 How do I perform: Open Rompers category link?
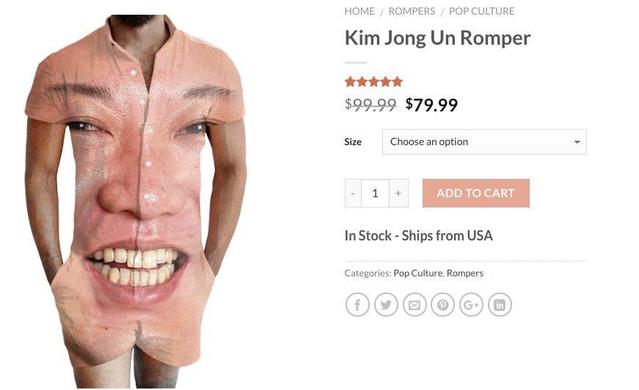pos(465,273)
